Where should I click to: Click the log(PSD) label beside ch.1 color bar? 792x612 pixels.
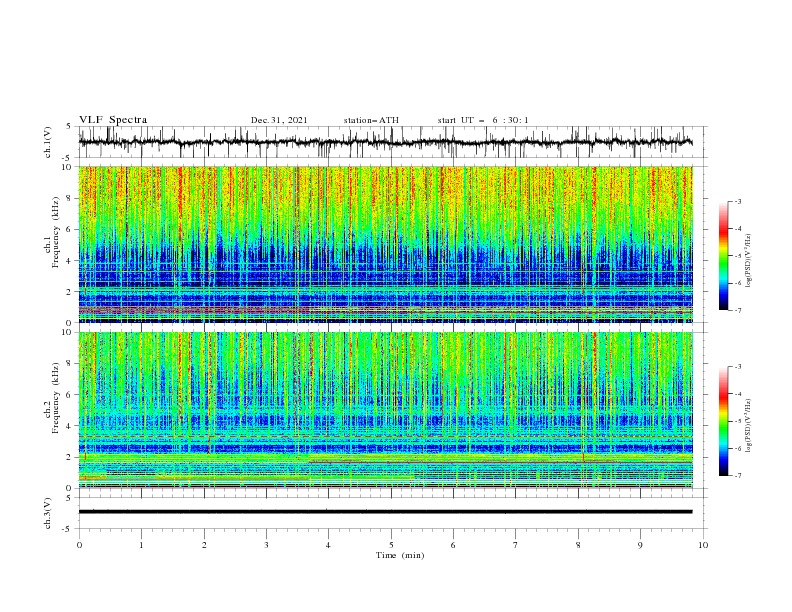pos(748,261)
